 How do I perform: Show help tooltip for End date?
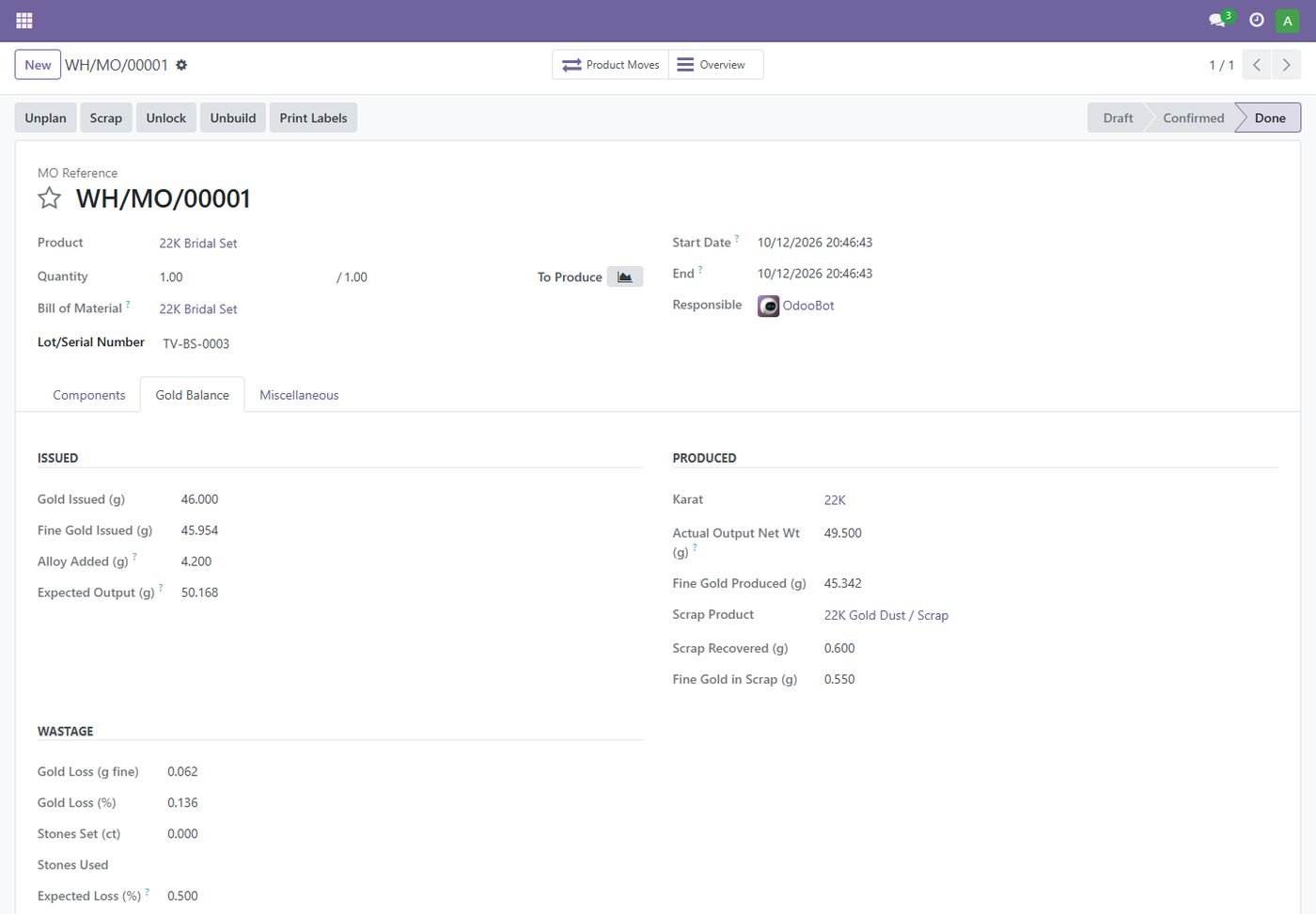(700, 270)
